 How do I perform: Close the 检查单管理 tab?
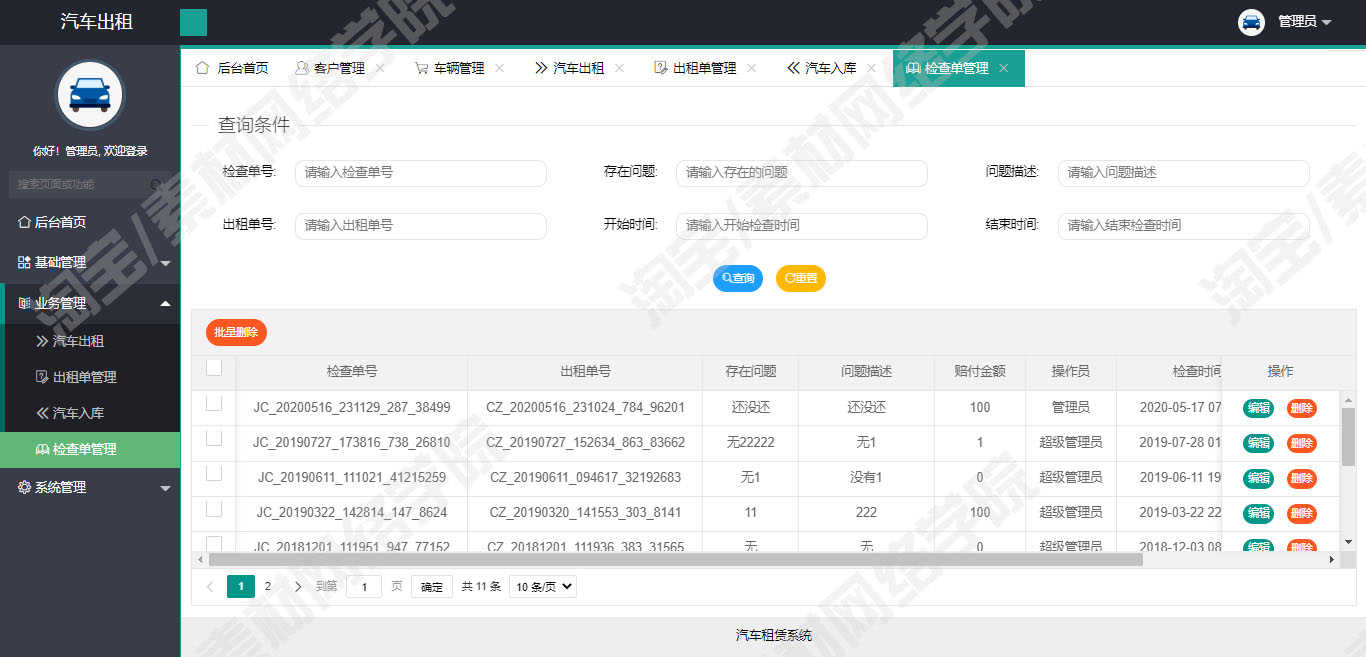[1004, 68]
